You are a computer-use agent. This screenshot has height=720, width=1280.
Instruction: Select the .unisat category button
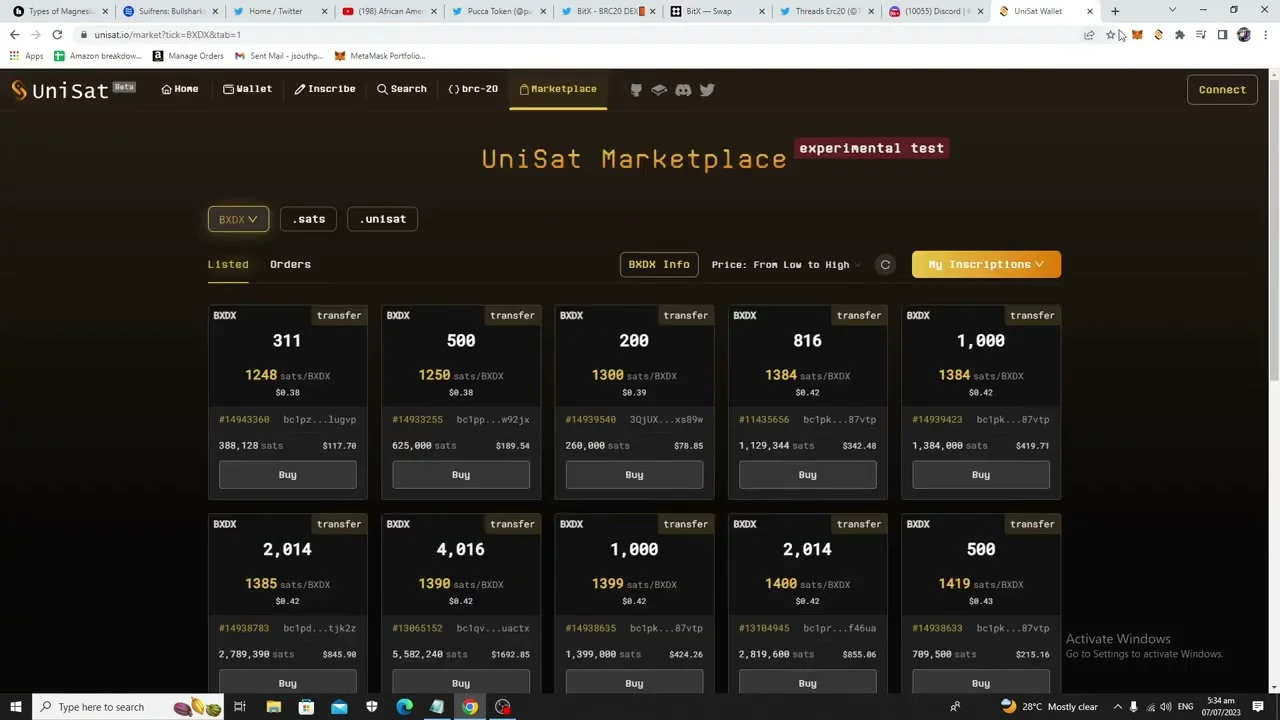tap(383, 219)
